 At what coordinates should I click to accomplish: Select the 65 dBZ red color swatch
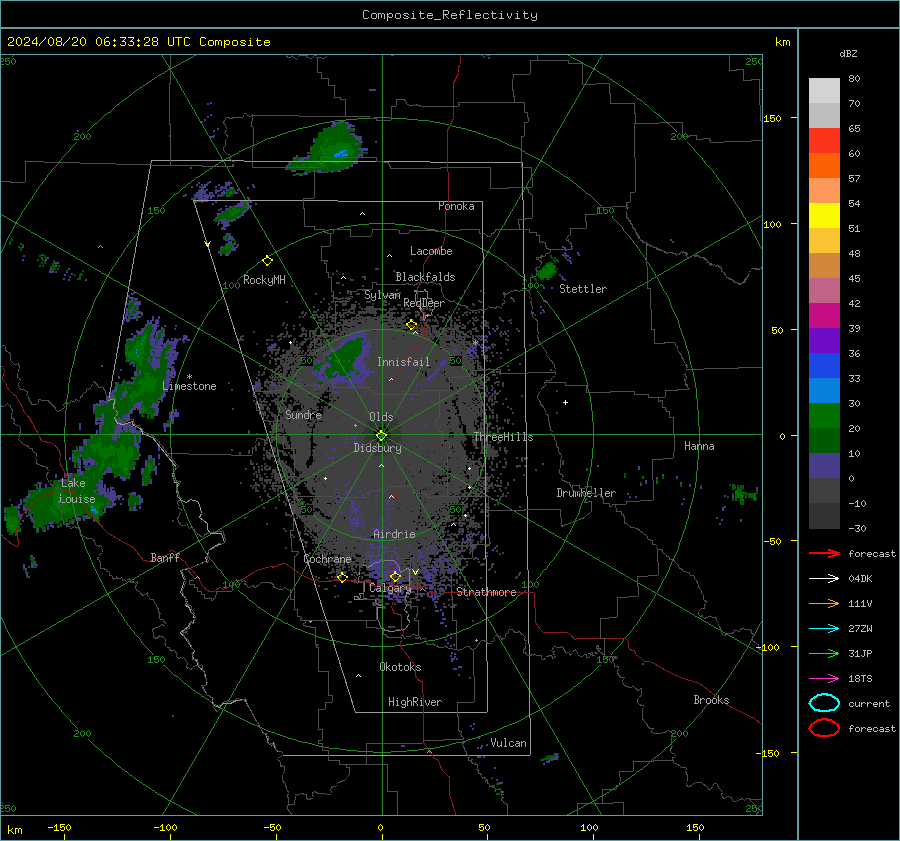(x=824, y=140)
